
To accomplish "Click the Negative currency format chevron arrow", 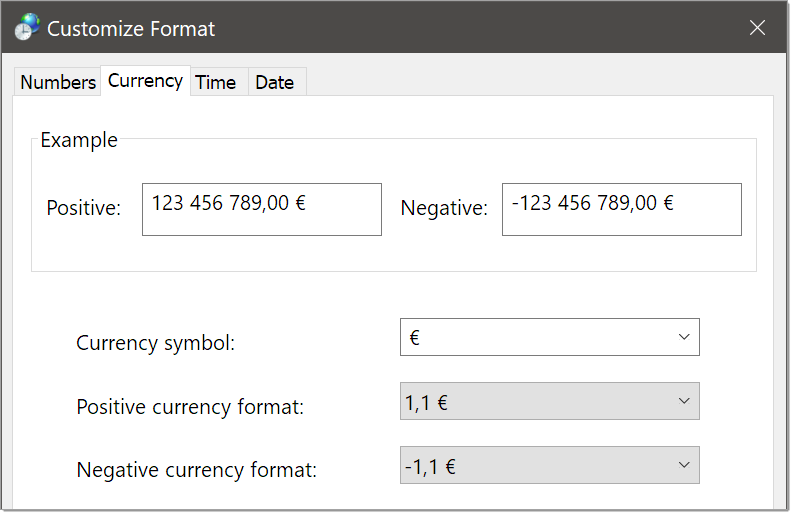I will coord(684,465).
